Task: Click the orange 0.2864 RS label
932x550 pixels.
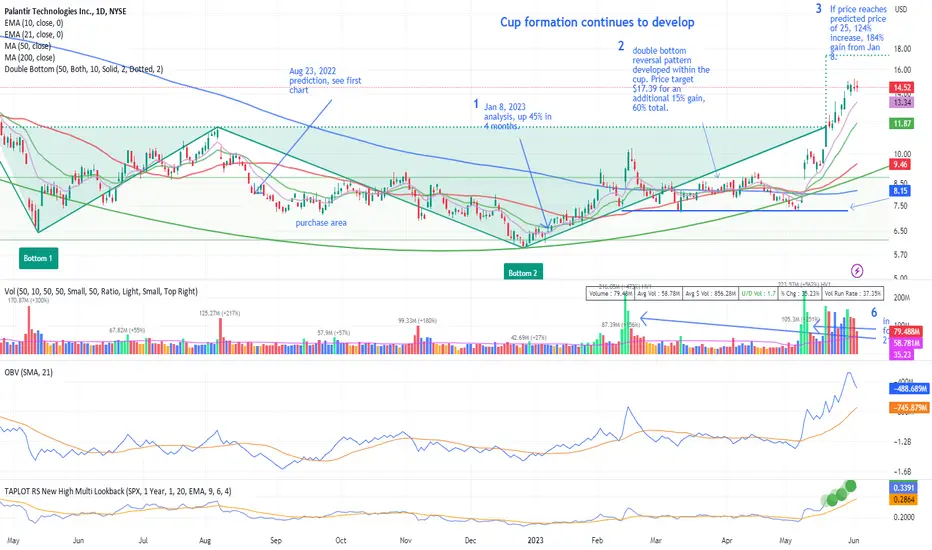Action: (x=903, y=500)
